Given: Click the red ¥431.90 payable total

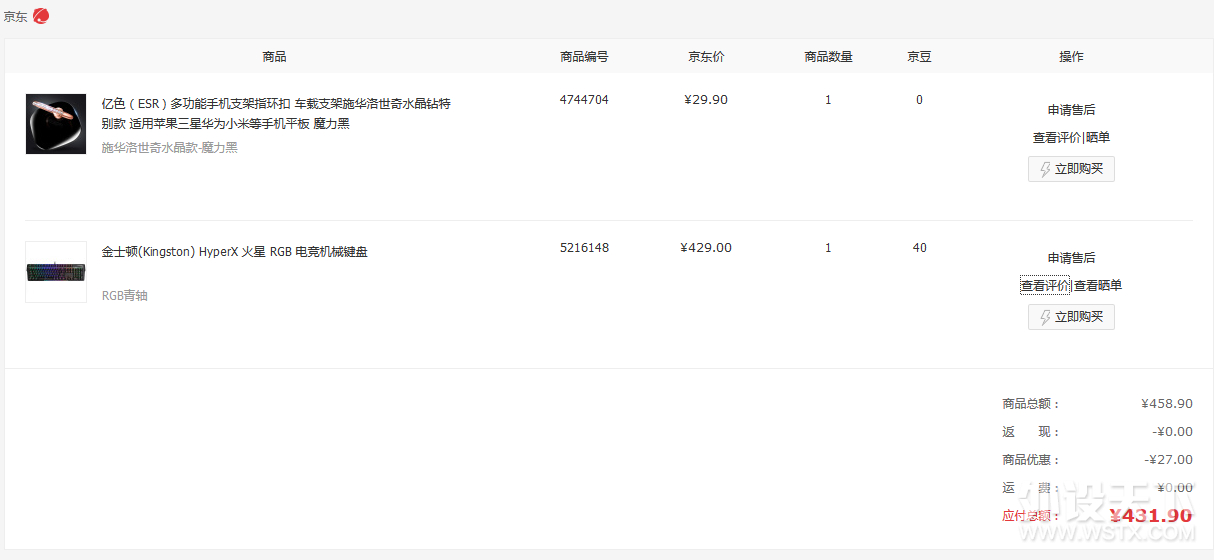Looking at the screenshot, I should click(1150, 516).
